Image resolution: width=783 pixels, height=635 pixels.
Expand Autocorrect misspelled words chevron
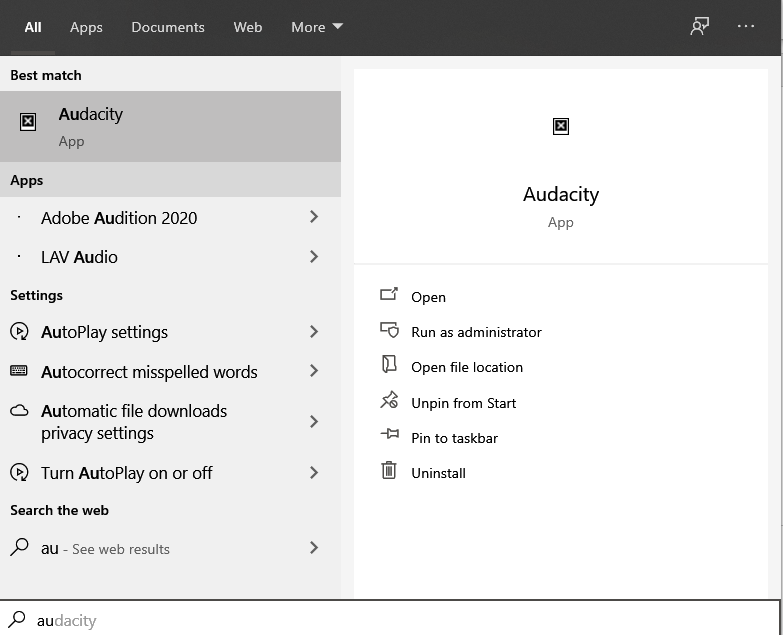pyautogui.click(x=314, y=371)
